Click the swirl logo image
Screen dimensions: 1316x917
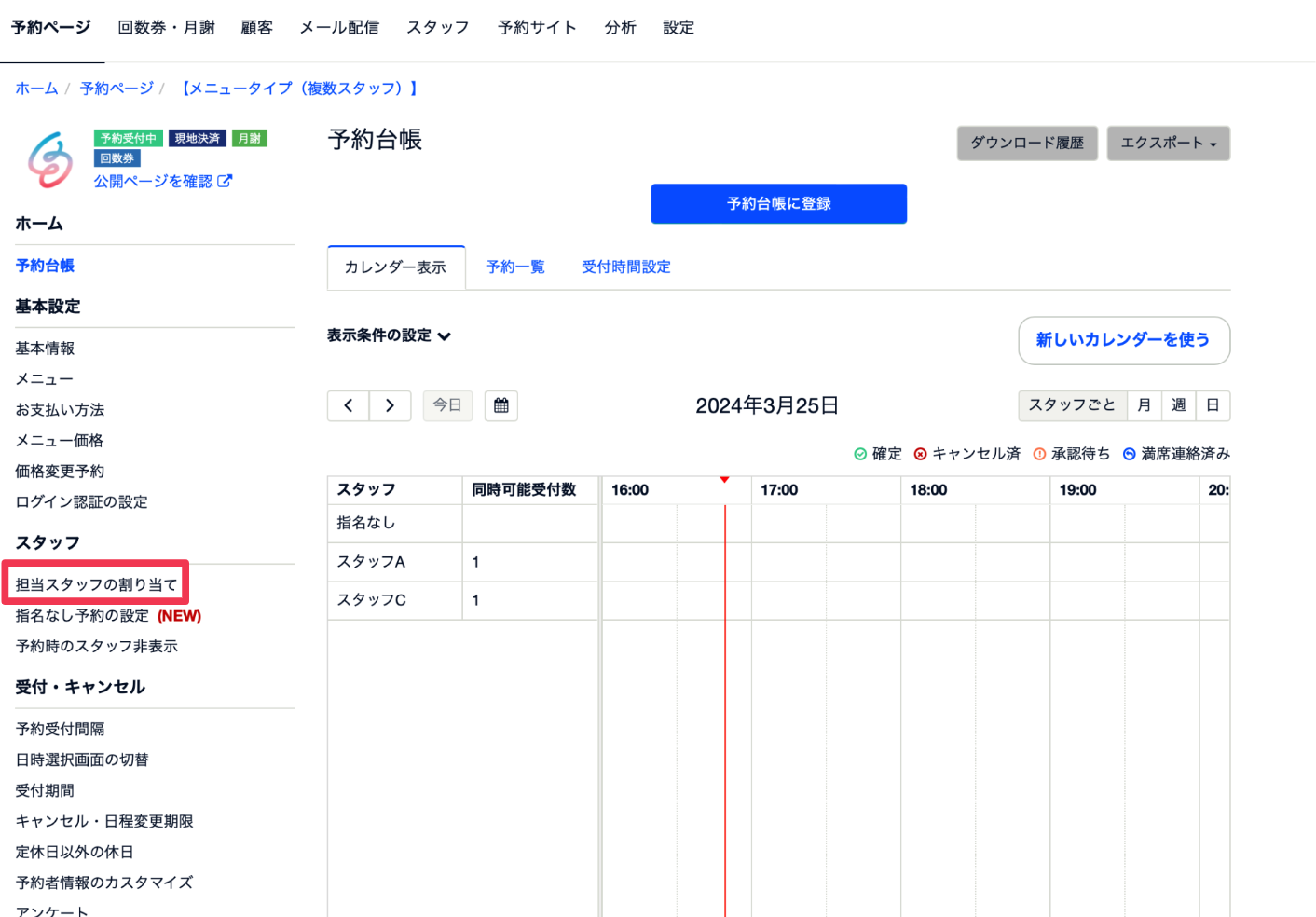coord(50,159)
